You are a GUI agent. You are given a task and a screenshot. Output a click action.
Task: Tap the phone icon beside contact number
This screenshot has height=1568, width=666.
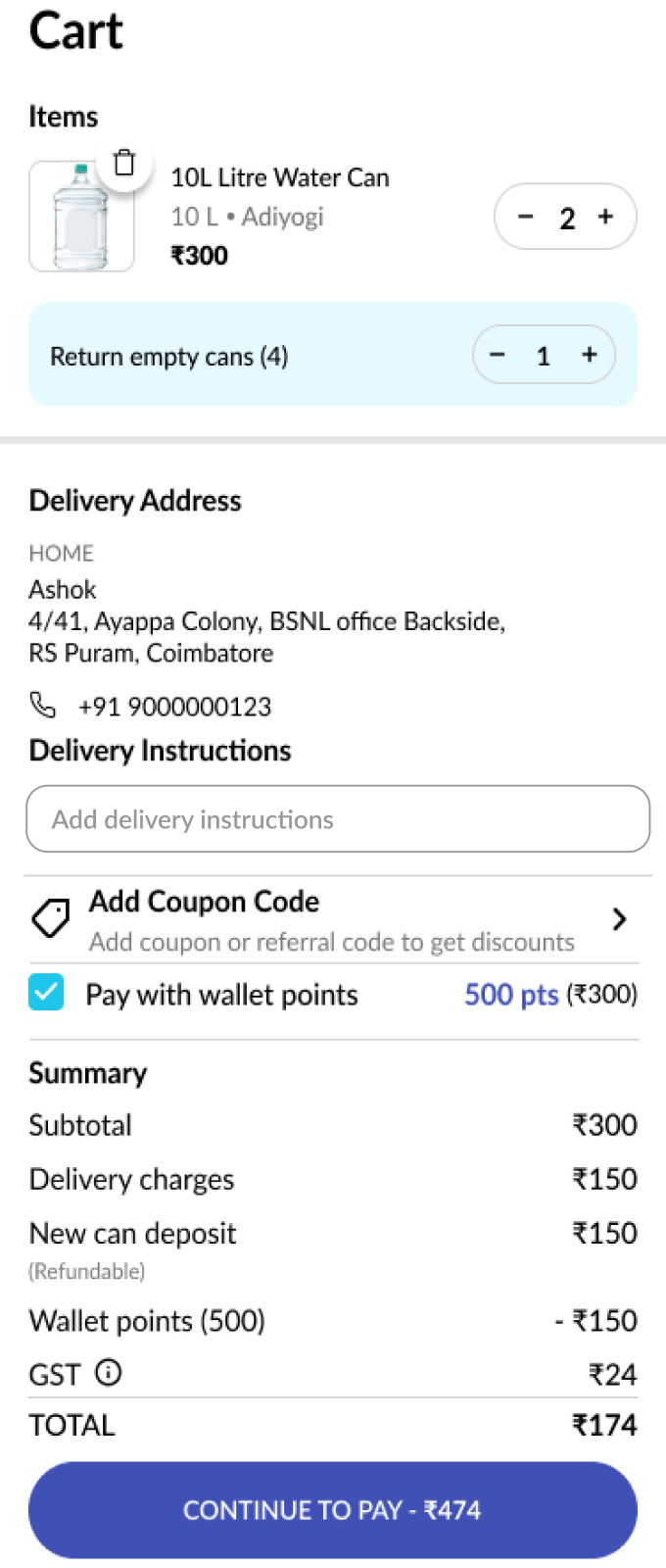click(x=42, y=705)
